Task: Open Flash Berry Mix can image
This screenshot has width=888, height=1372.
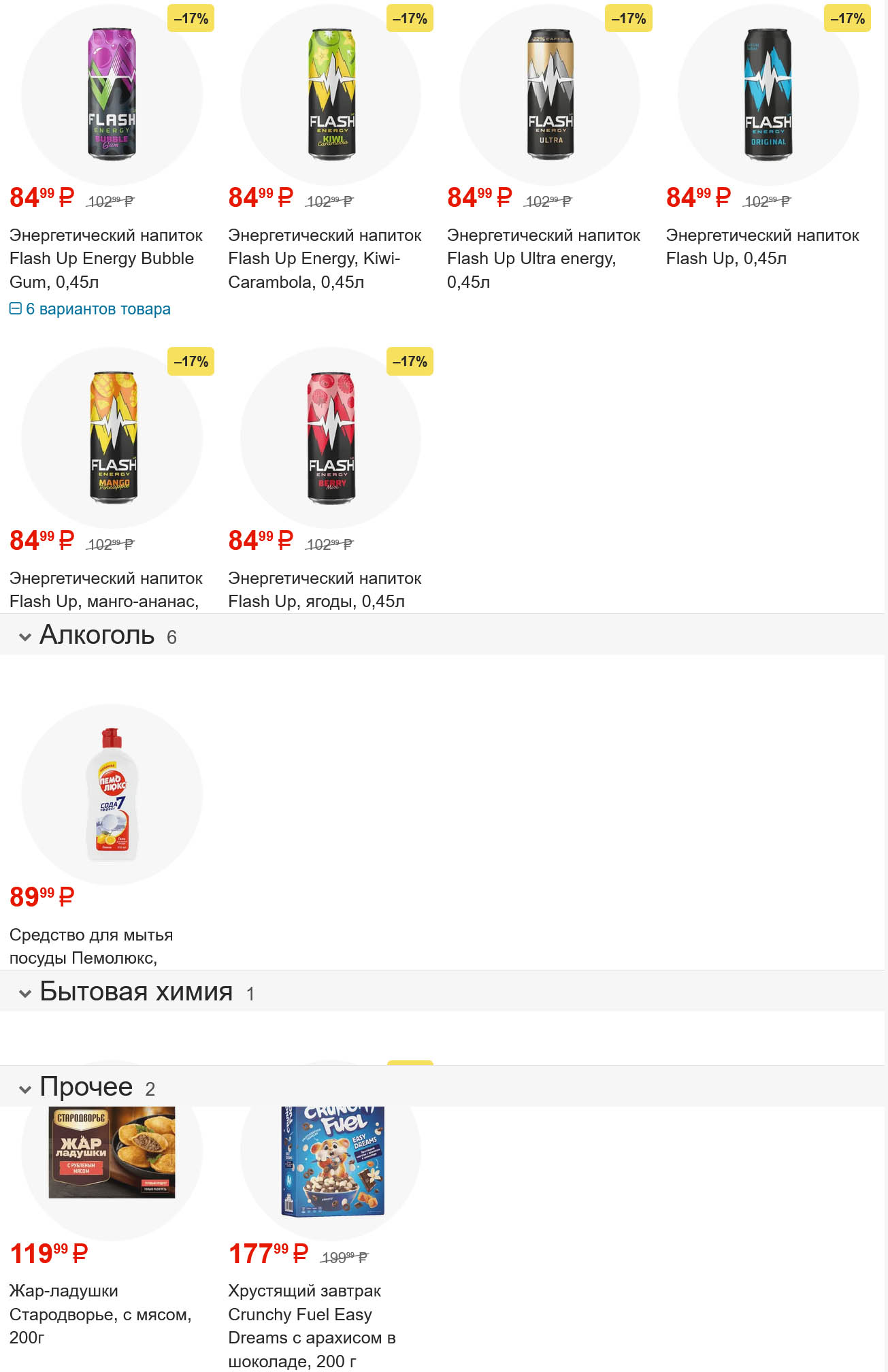Action: pyautogui.click(x=331, y=438)
